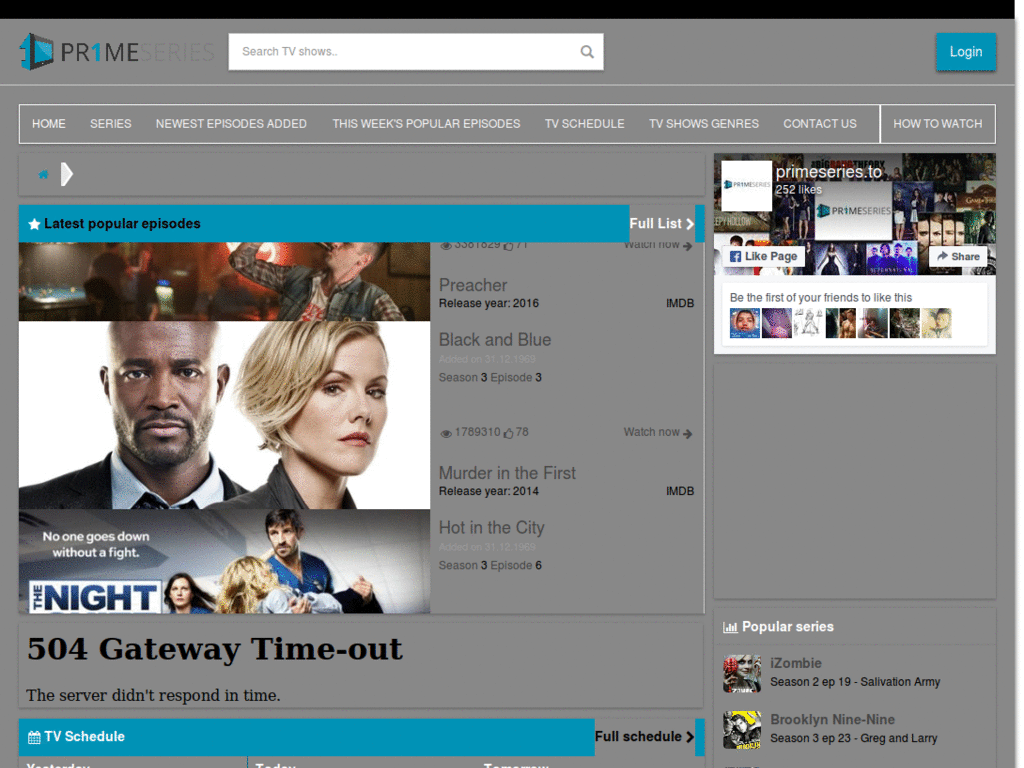Click the Facebook icon on Like Page
This screenshot has height=768, width=1024.
pyautogui.click(x=735, y=257)
